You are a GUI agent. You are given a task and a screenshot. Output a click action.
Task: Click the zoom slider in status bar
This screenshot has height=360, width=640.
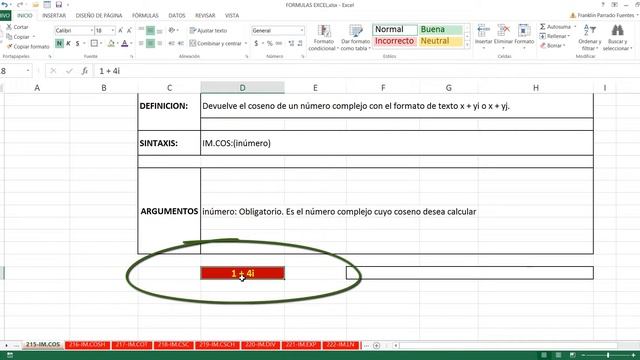pyautogui.click(x=608, y=355)
